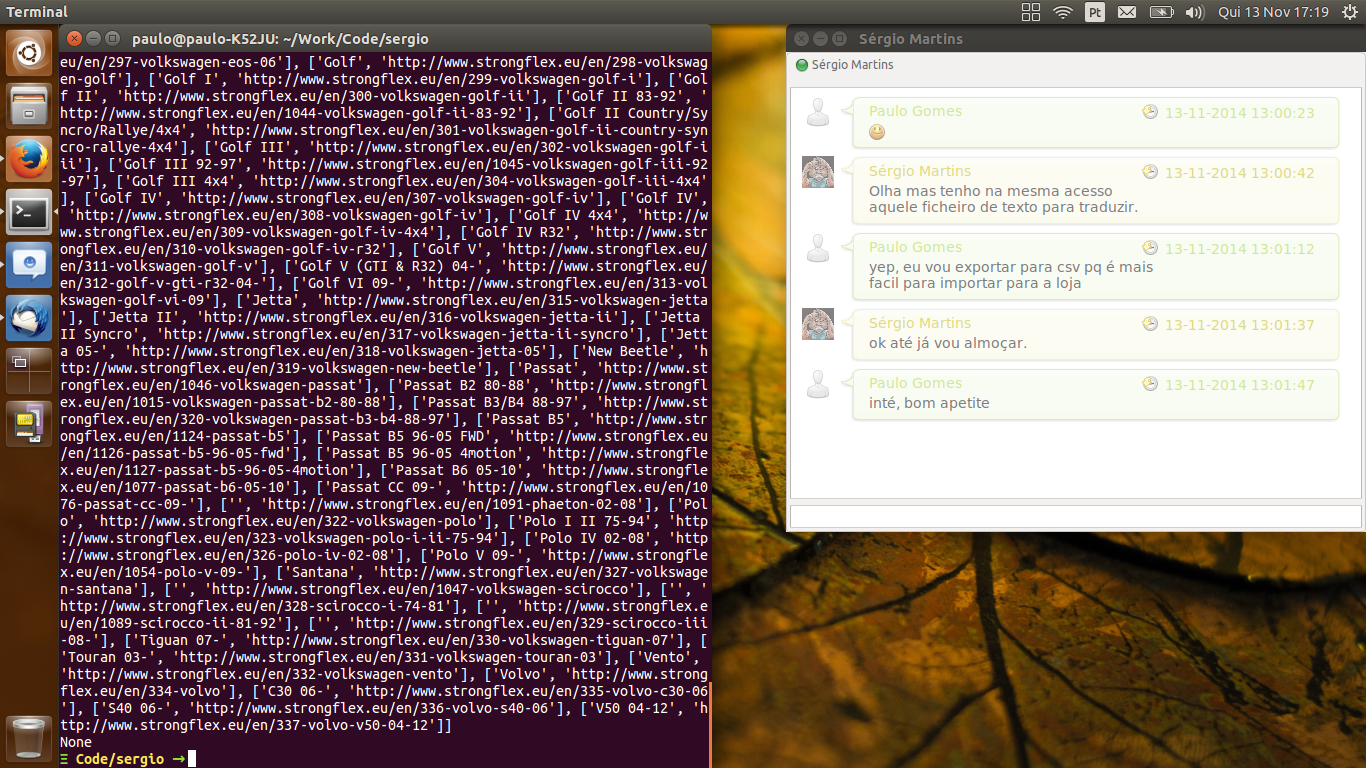Screen dimensions: 1366x768
Task: Click the timestamp 13-11-2014 13:01:37
Action: 1240,325
